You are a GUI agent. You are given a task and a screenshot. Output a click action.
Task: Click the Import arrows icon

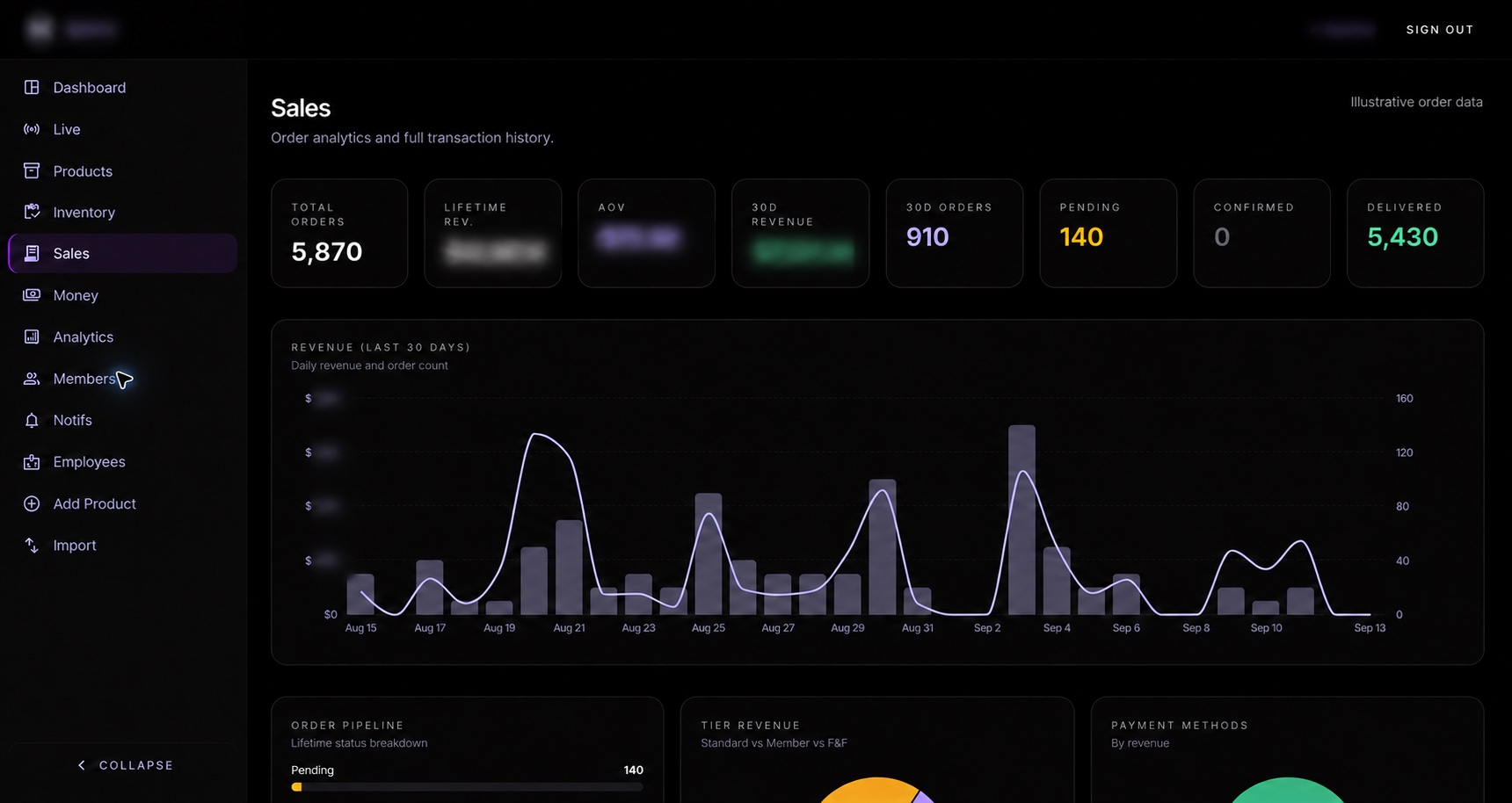[x=32, y=545]
